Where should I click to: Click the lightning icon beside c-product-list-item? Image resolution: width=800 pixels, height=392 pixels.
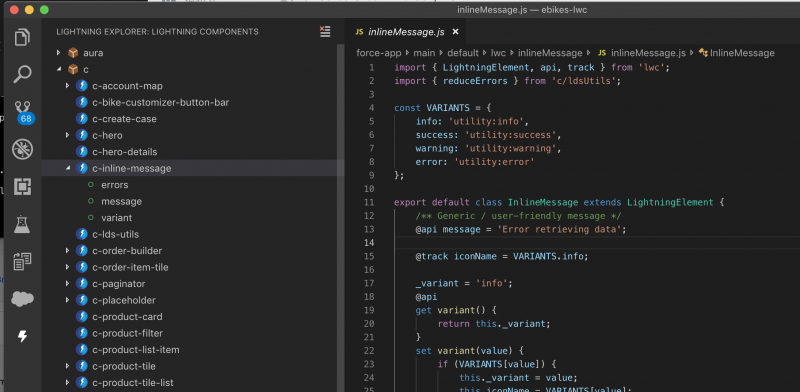tap(82, 350)
